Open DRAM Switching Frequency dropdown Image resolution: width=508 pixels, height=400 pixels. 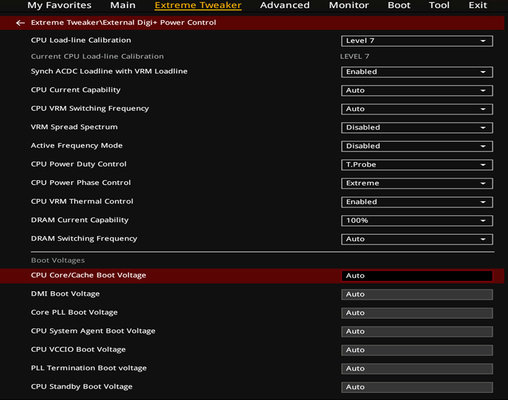coord(417,239)
